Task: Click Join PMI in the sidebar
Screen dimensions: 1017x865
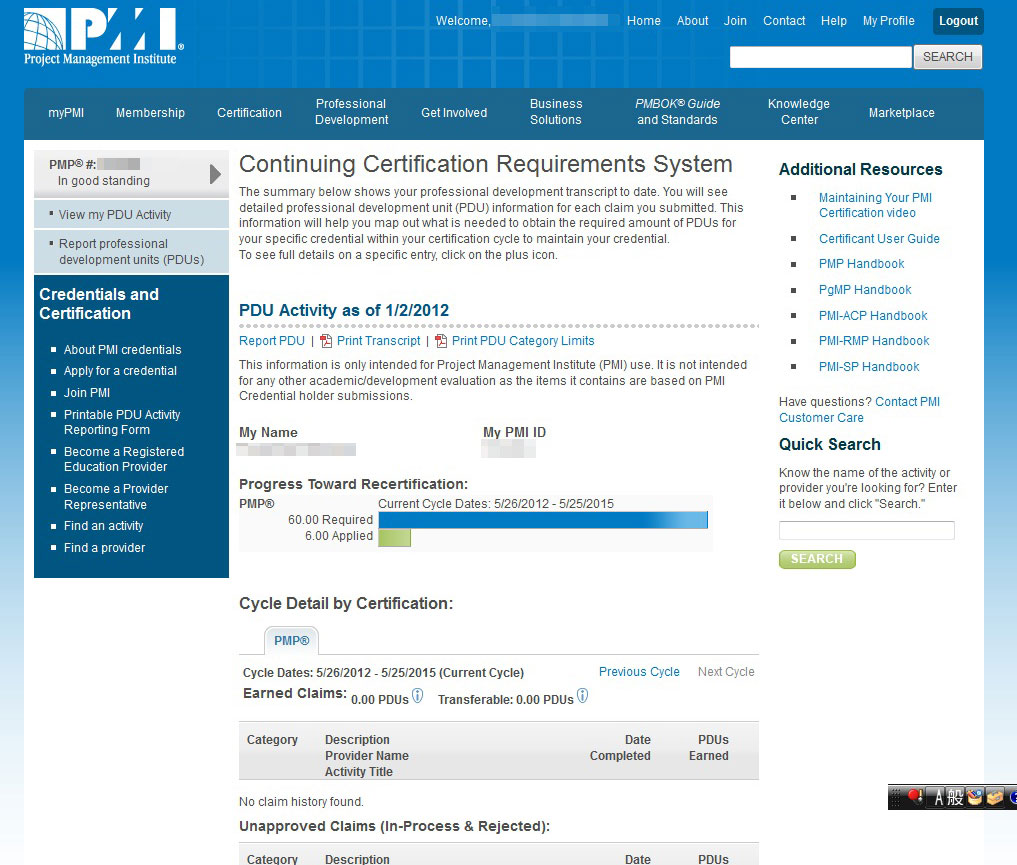Action: [87, 393]
